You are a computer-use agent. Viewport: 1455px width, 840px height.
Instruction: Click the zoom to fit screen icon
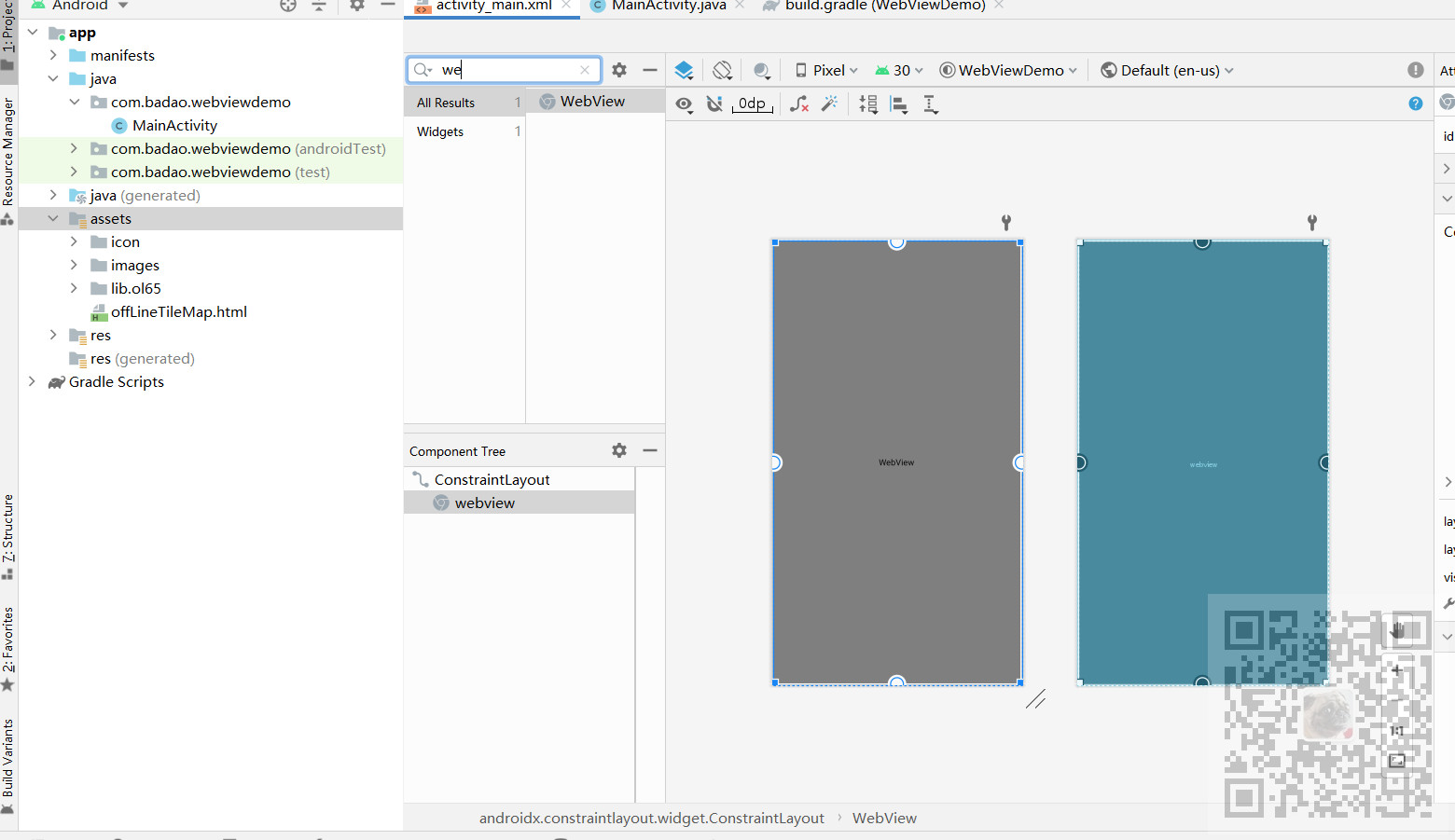click(1397, 761)
